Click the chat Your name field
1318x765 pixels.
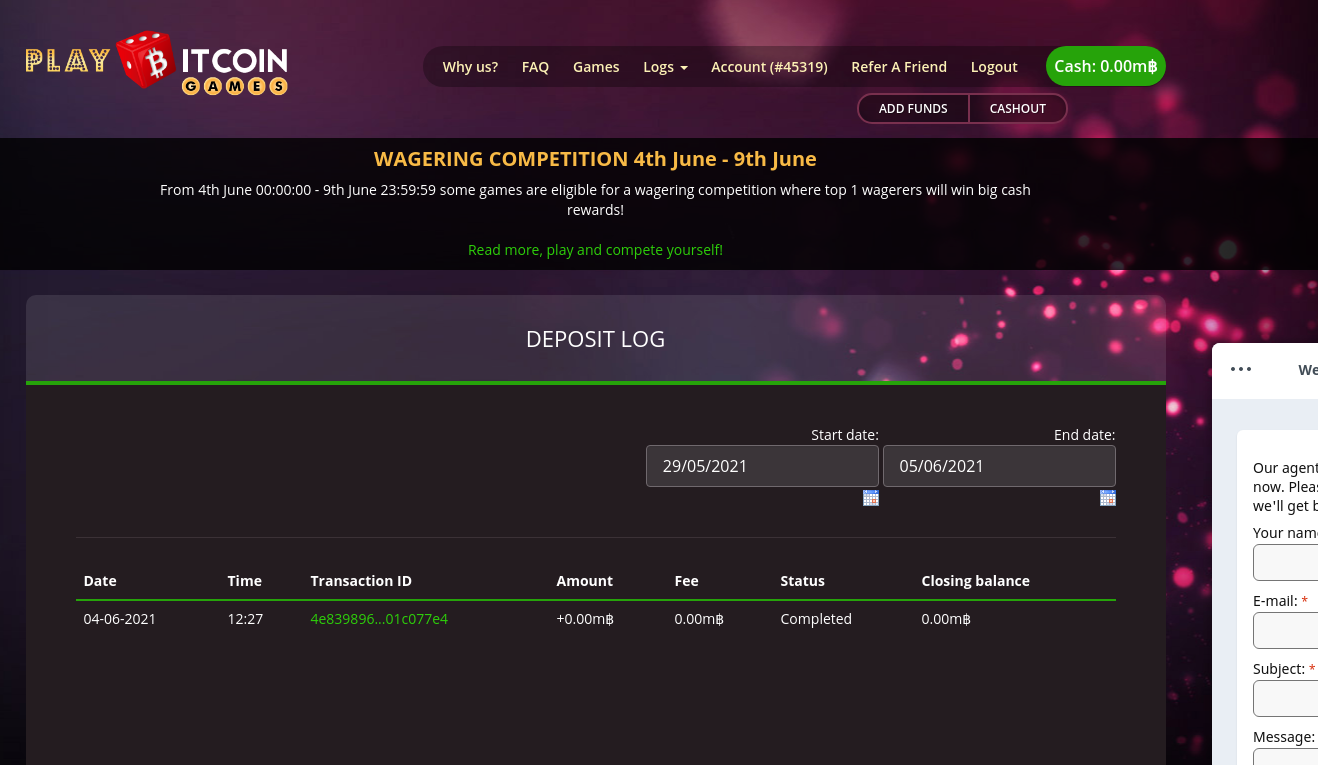point(1285,563)
